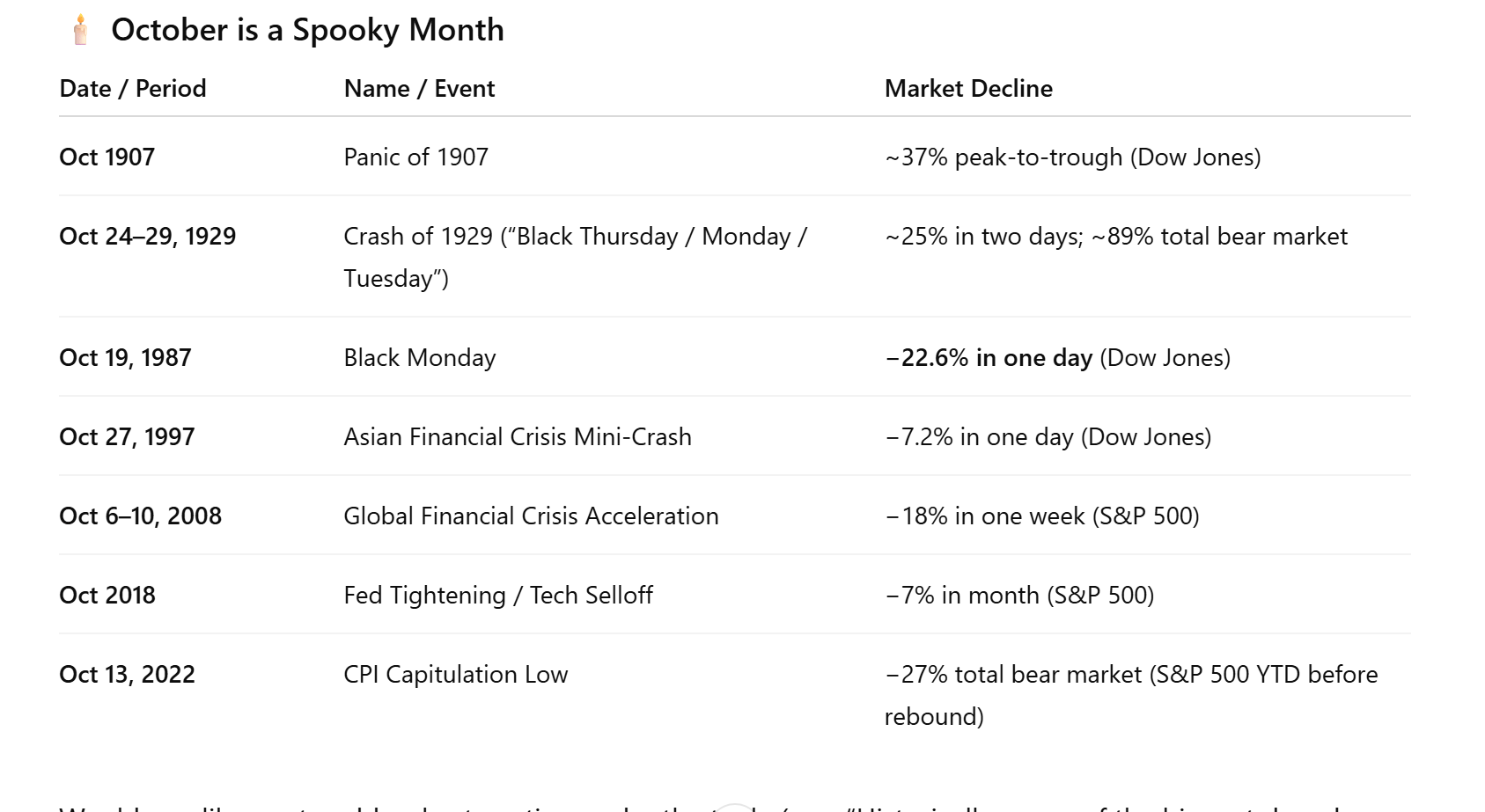Click the "Asian Financial Crisis Mini-Crash" cell
Viewport: 1485px width, 812px height.
point(517,437)
